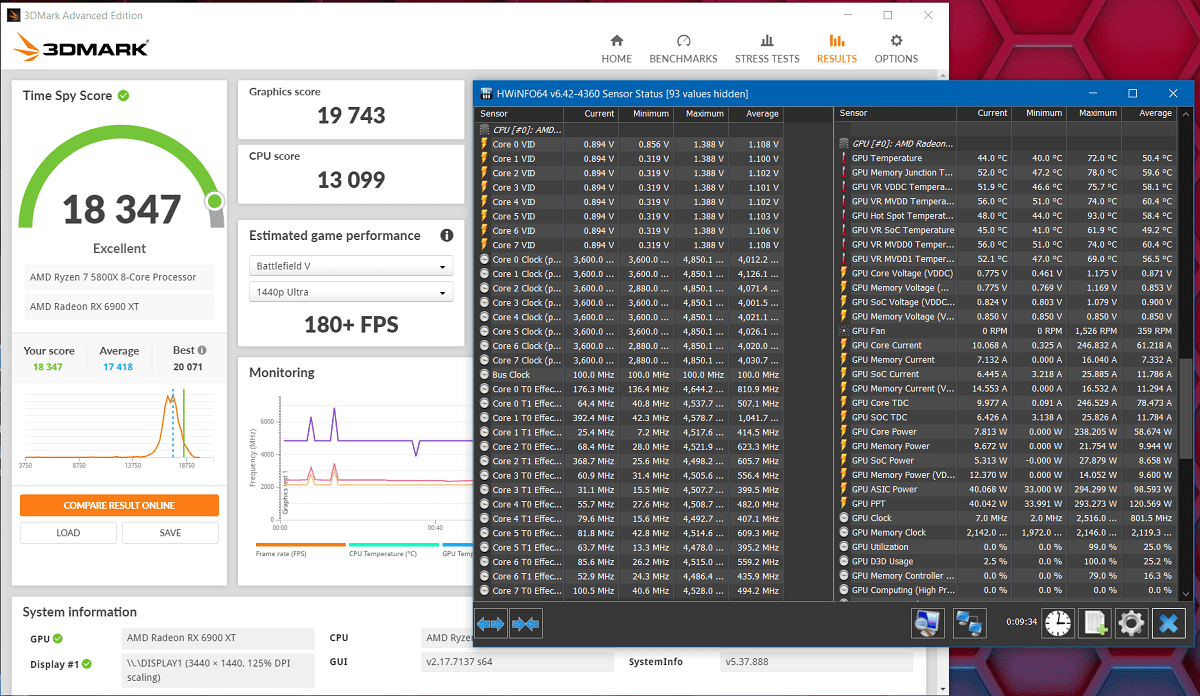Click the Graphics score value 19 743

(x=351, y=116)
